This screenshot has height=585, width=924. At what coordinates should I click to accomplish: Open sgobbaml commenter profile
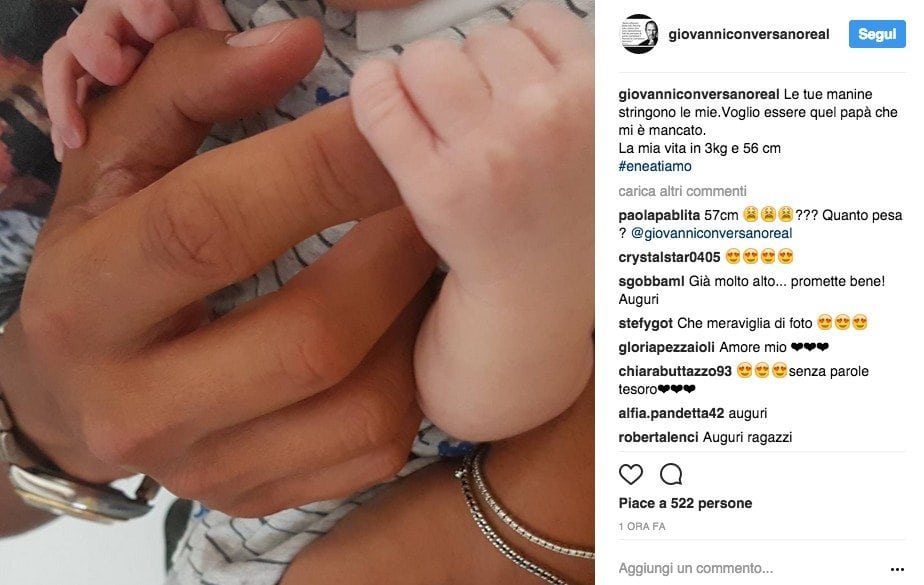(651, 282)
